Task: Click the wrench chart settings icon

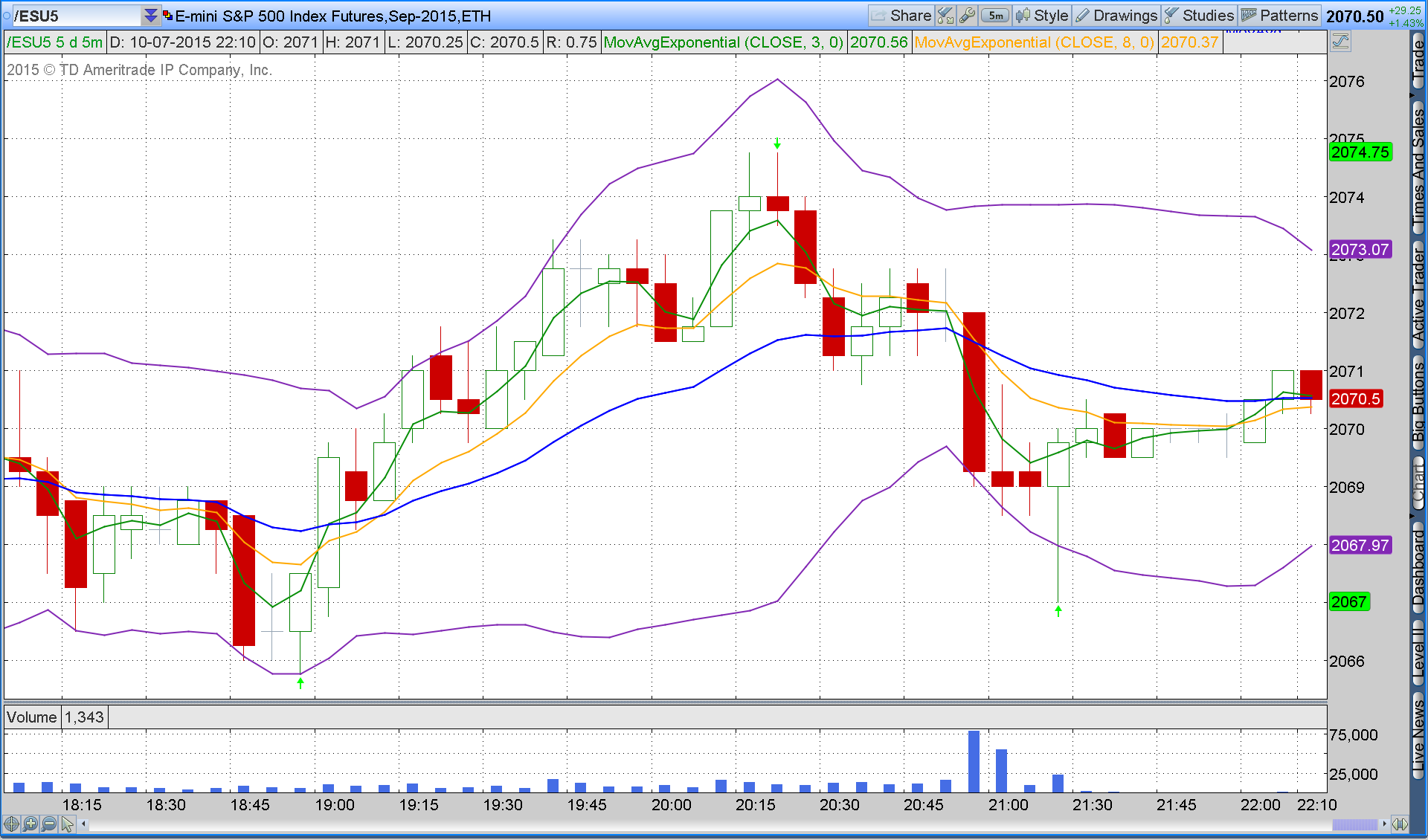Action: pyautogui.click(x=967, y=16)
